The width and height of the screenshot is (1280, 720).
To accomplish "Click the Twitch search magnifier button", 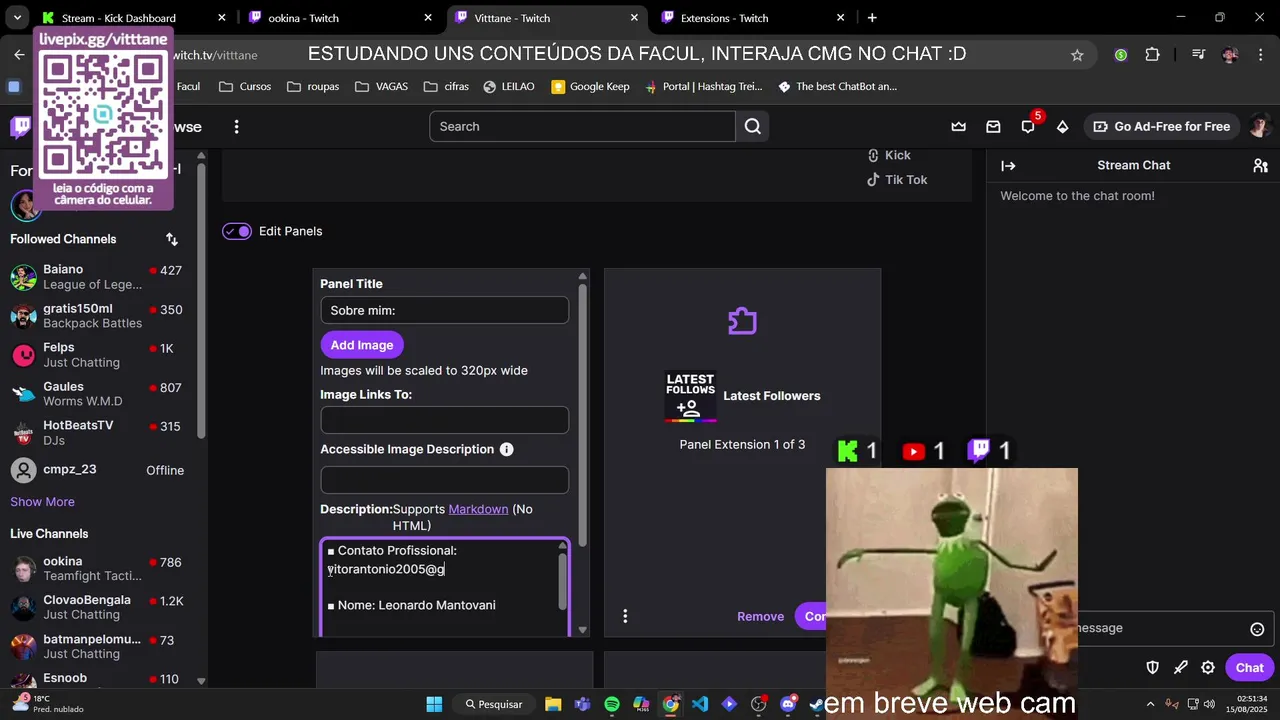I will pyautogui.click(x=753, y=126).
